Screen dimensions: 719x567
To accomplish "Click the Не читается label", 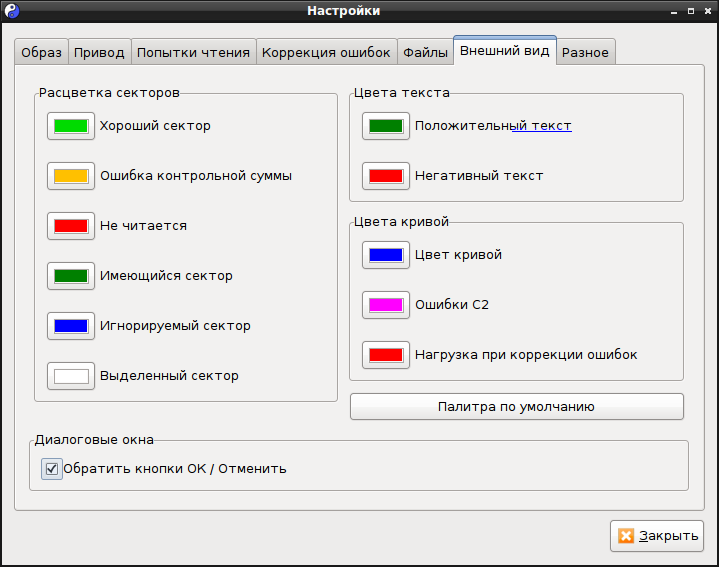I will point(144,226).
